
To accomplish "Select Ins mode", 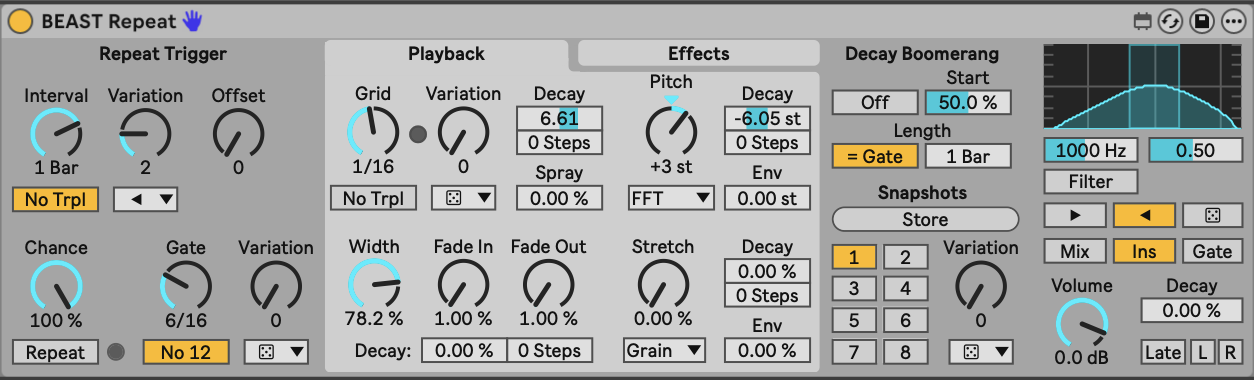I will click(x=1144, y=251).
